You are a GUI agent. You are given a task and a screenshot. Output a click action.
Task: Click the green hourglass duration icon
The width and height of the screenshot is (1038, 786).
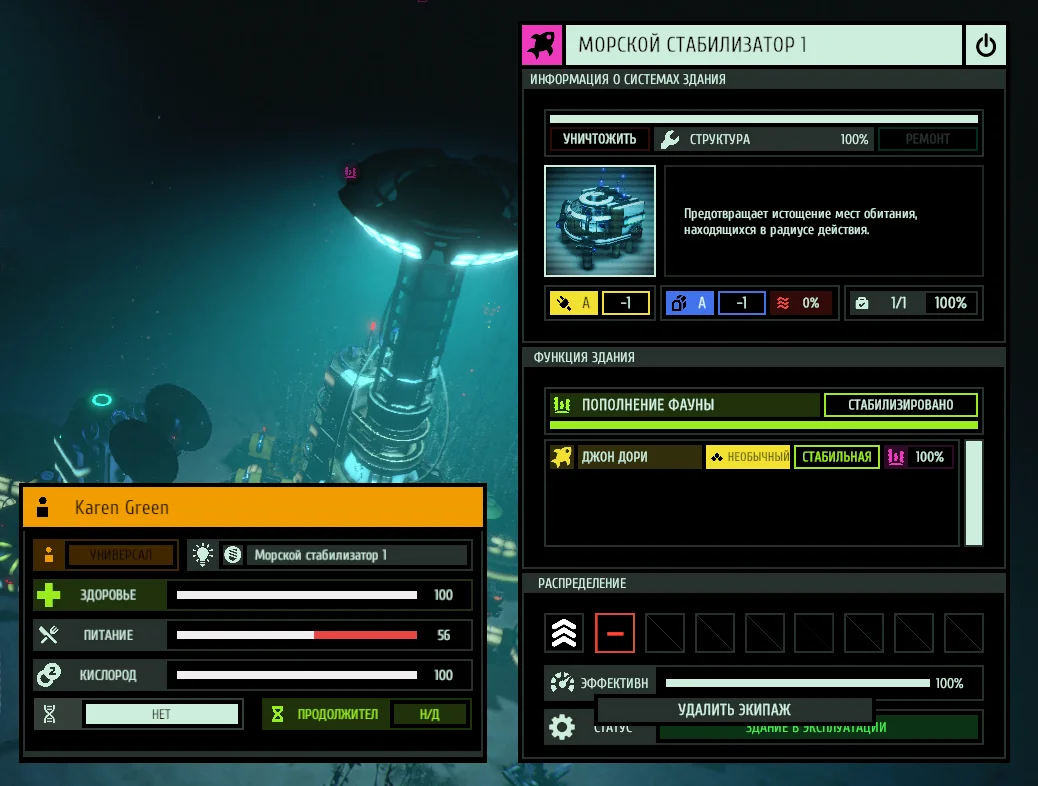tap(277, 714)
